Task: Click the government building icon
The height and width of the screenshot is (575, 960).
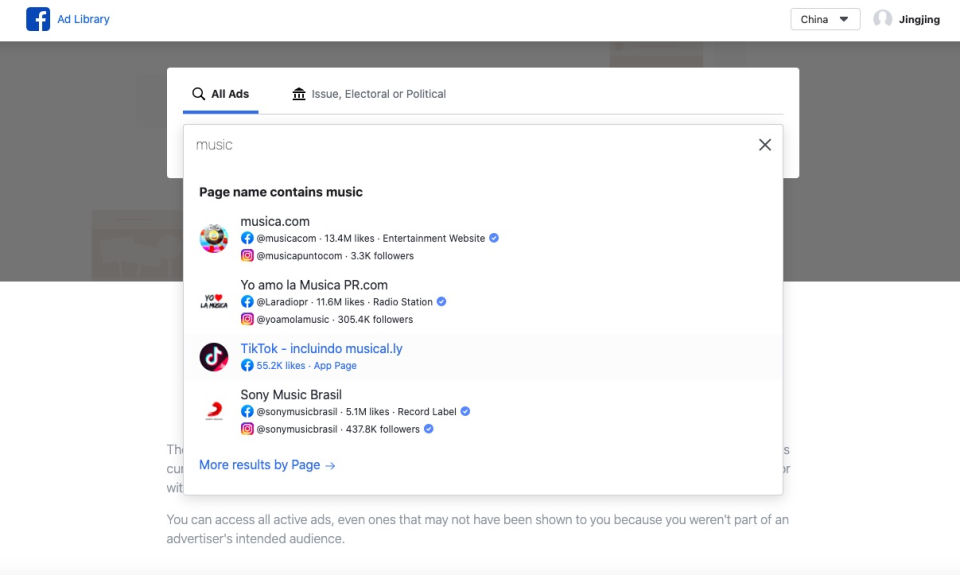Action: click(299, 94)
